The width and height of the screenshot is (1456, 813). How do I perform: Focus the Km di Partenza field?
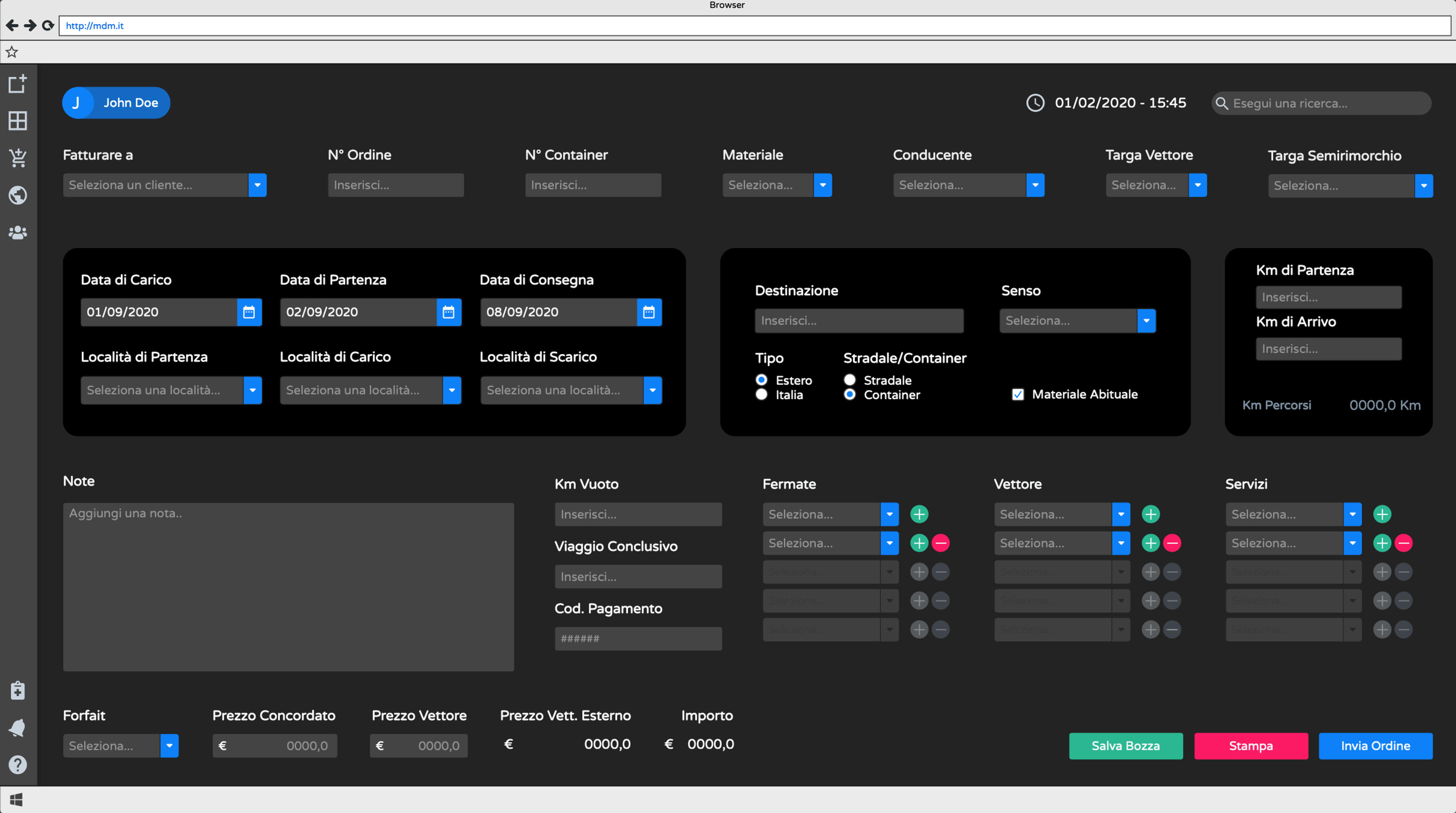1329,297
